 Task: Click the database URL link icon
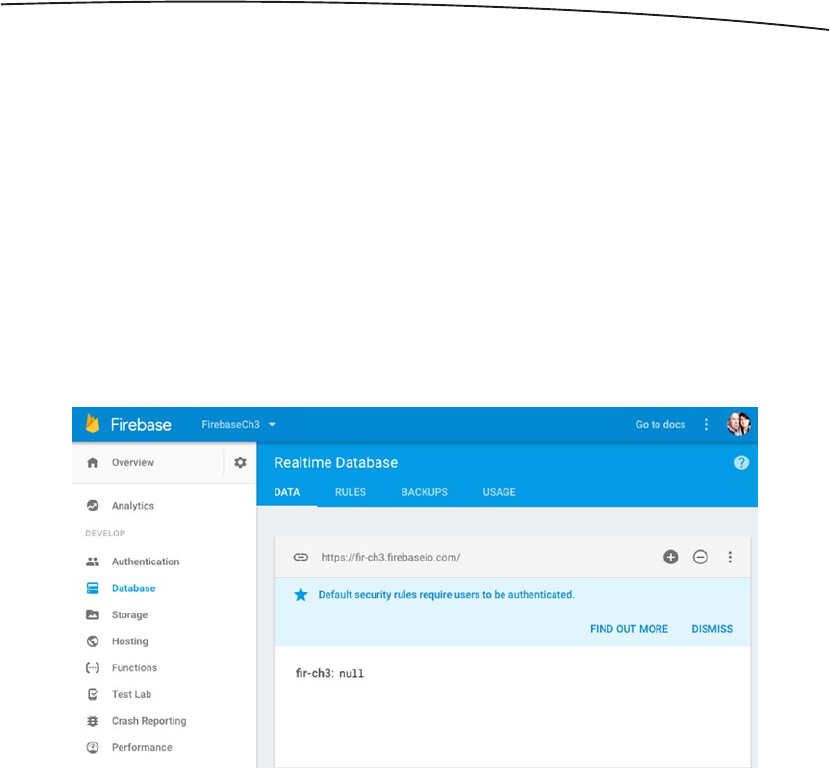tap(301, 557)
